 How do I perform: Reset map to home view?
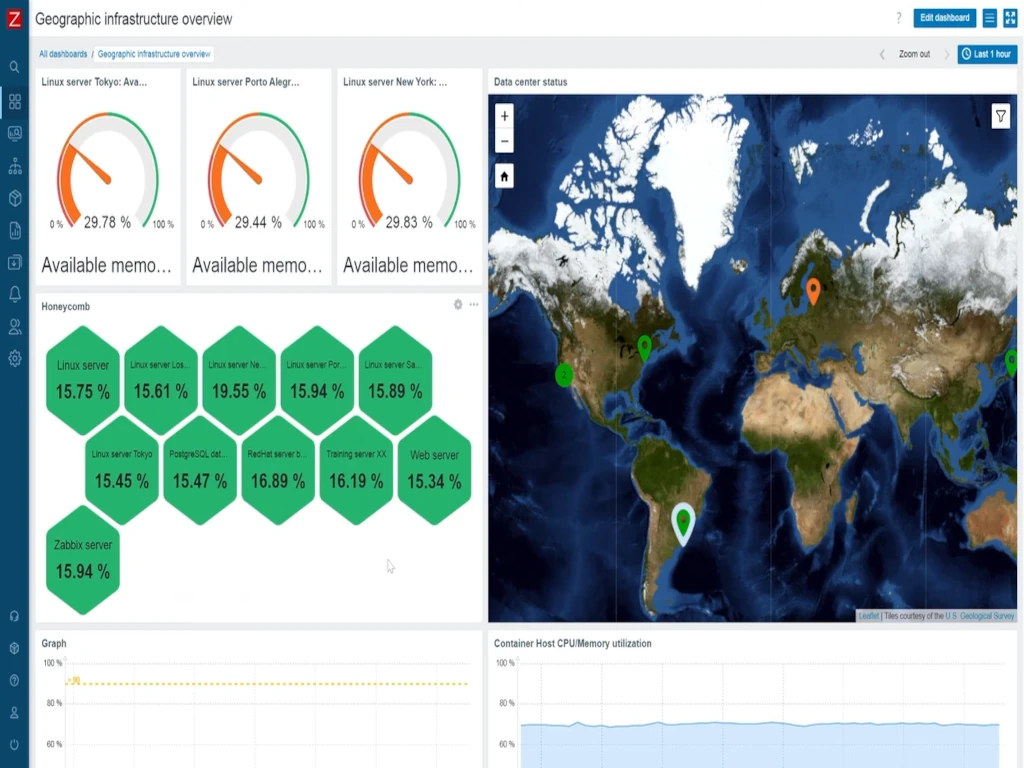[x=504, y=177]
